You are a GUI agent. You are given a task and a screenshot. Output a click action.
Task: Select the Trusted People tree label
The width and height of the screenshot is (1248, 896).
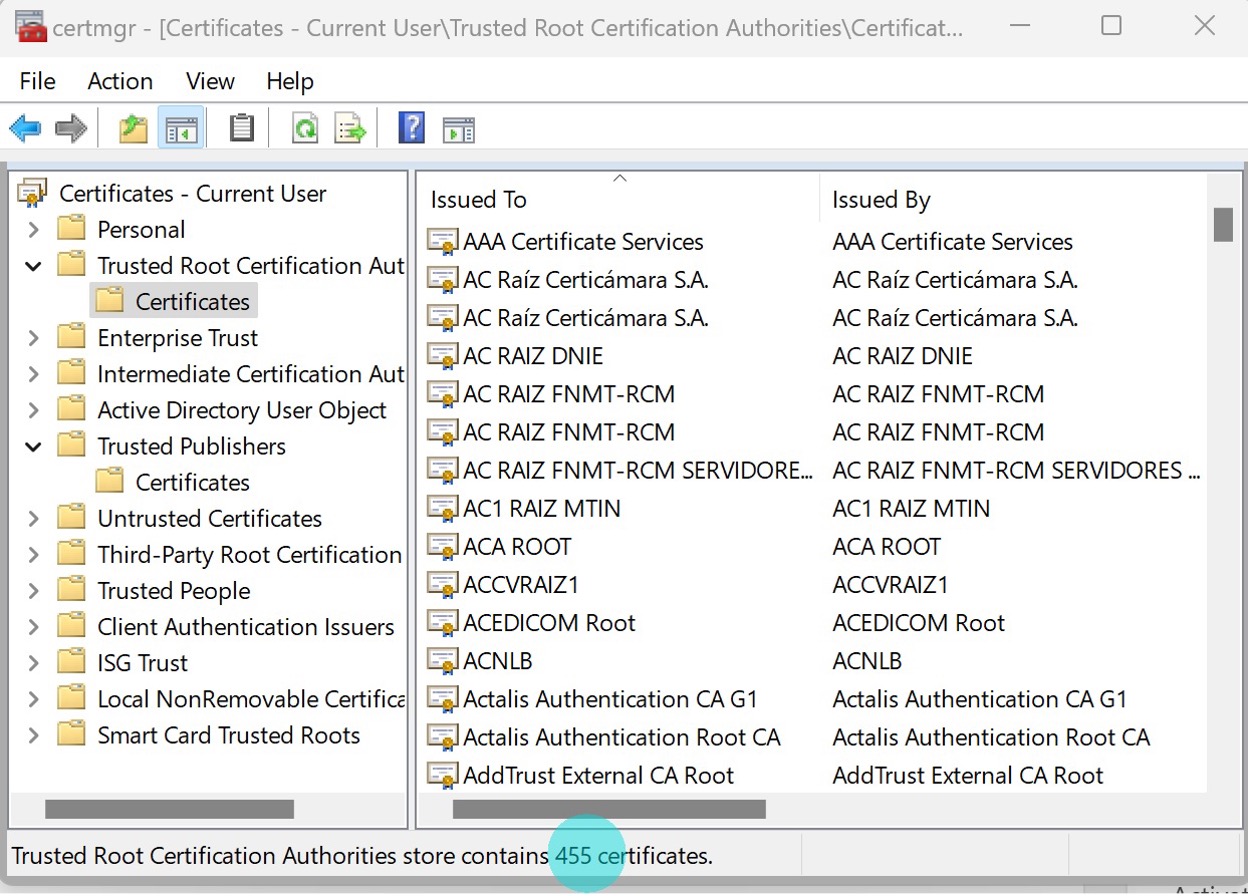174,590
